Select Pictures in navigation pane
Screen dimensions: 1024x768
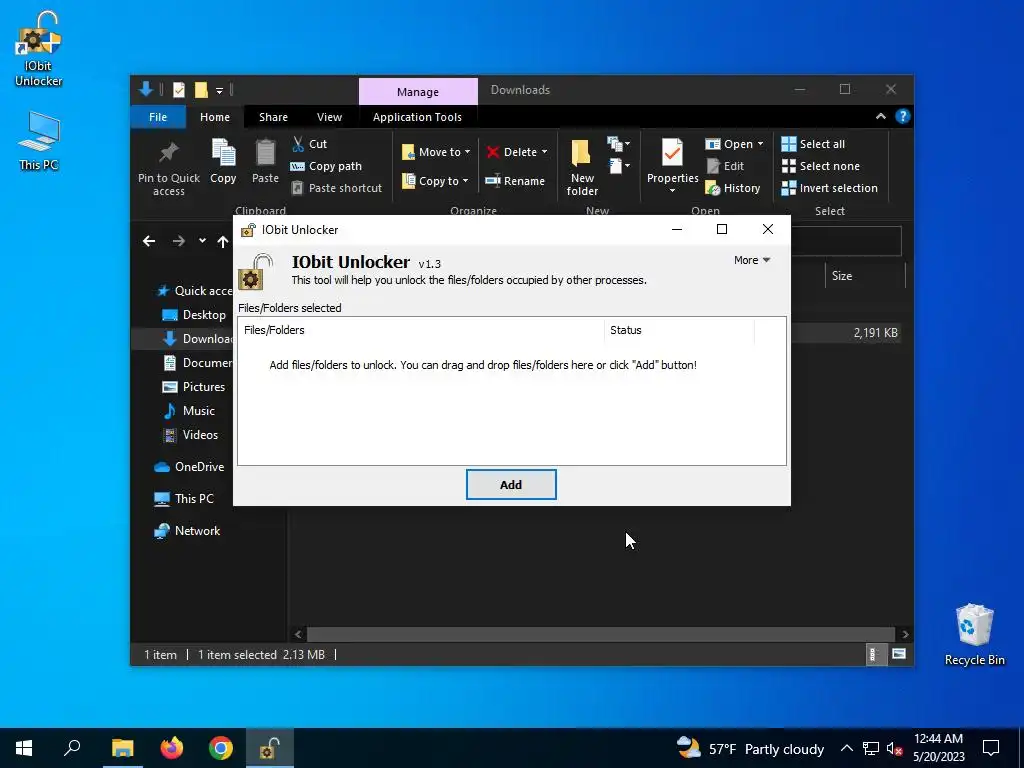[194, 387]
